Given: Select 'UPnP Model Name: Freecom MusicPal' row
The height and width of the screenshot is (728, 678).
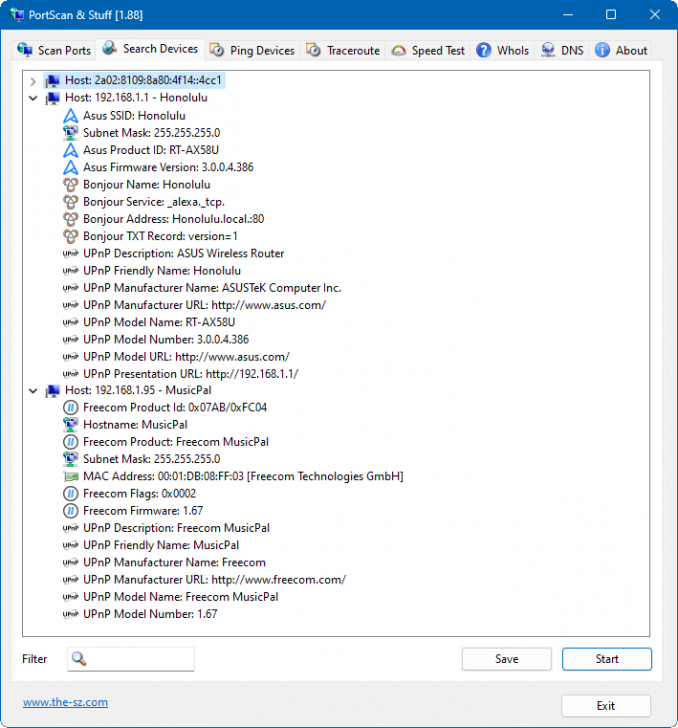Looking at the screenshot, I should tap(181, 597).
